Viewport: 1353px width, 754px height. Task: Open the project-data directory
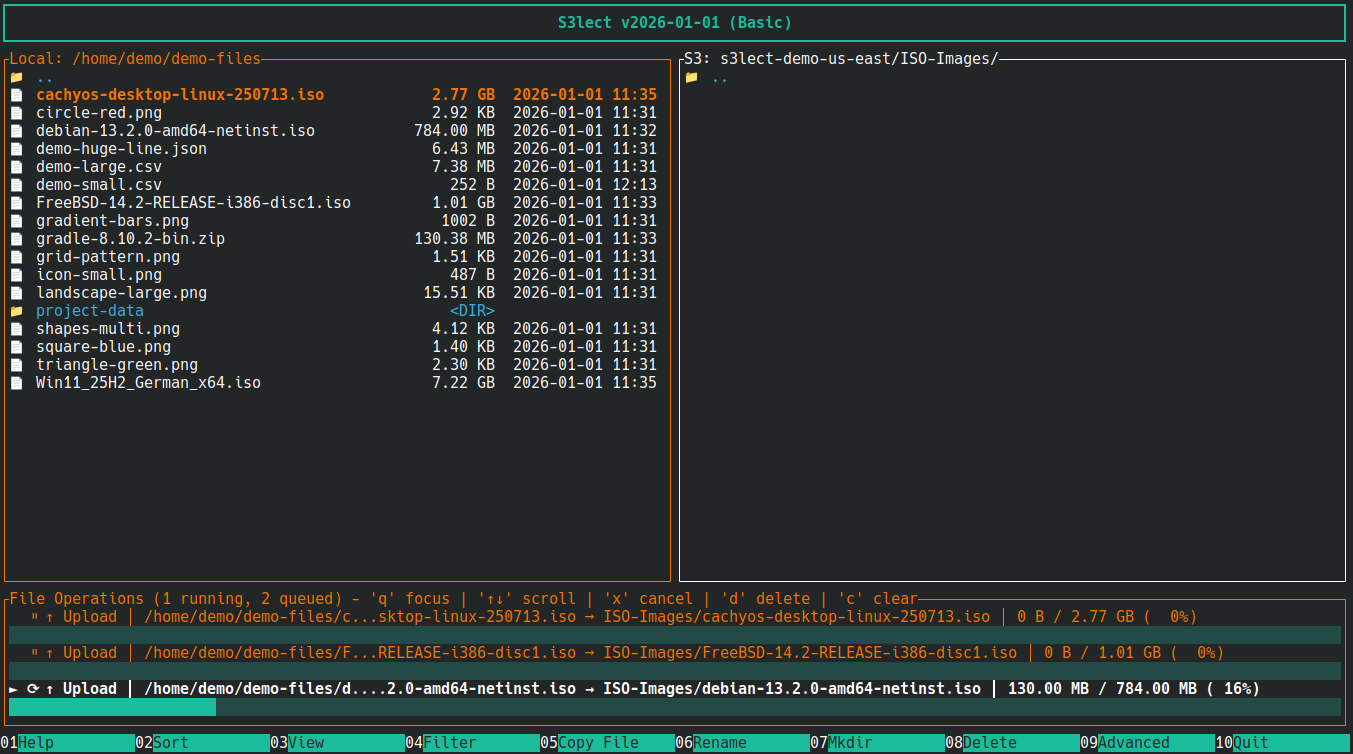[x=89, y=310]
